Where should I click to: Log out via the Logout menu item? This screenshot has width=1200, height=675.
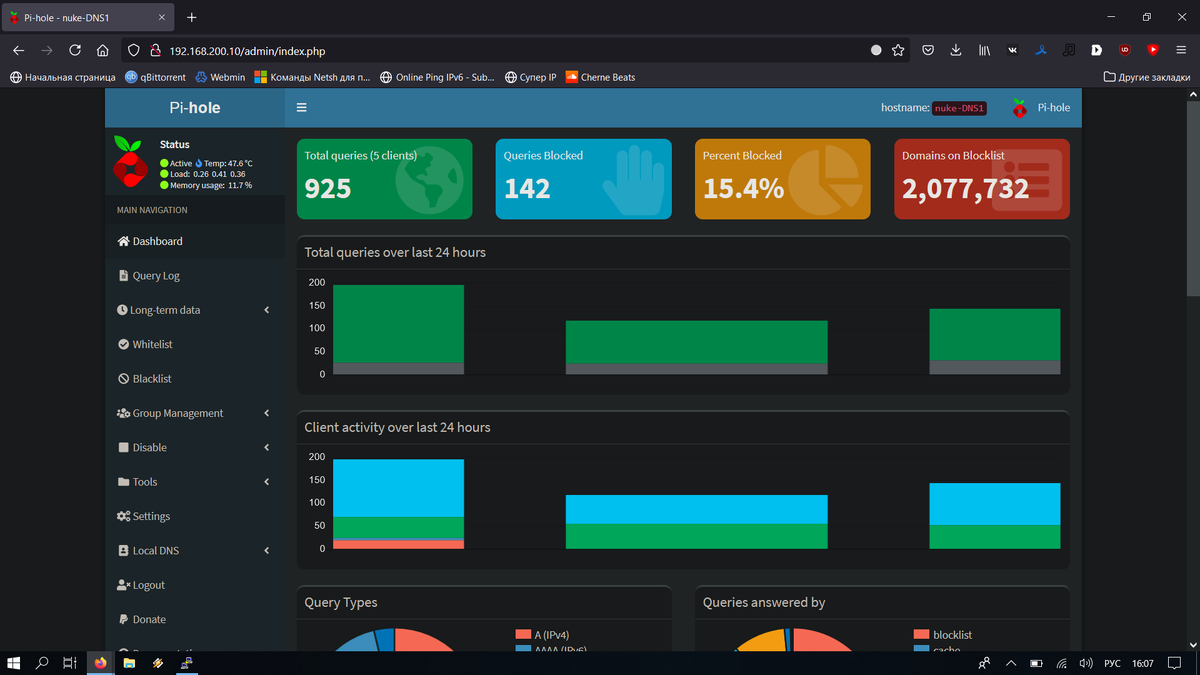coord(195,585)
